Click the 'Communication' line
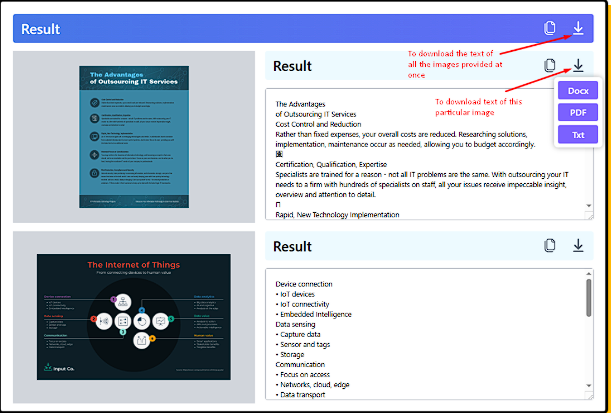 (300, 365)
